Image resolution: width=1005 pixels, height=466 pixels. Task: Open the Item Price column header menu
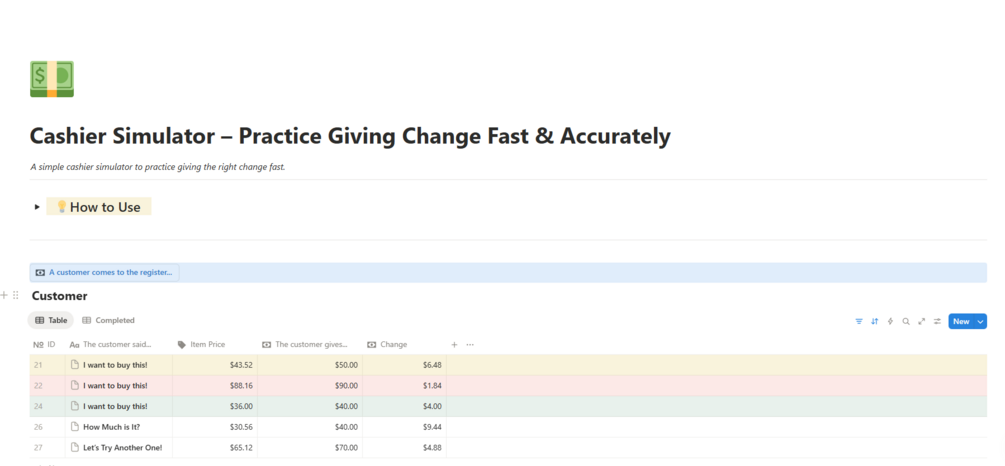pyautogui.click(x=208, y=345)
